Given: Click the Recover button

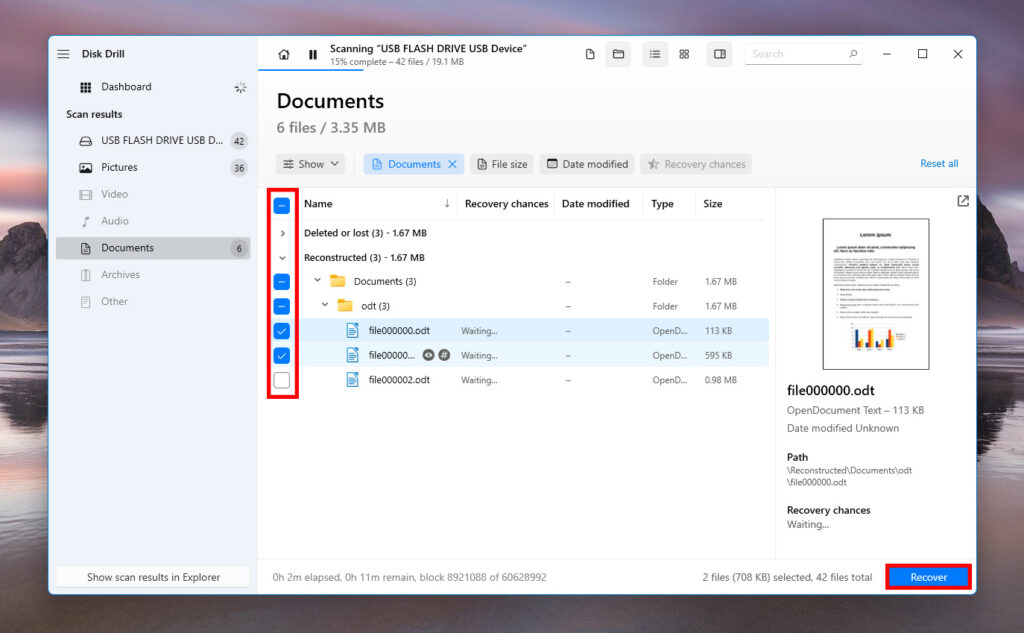Looking at the screenshot, I should point(928,576).
